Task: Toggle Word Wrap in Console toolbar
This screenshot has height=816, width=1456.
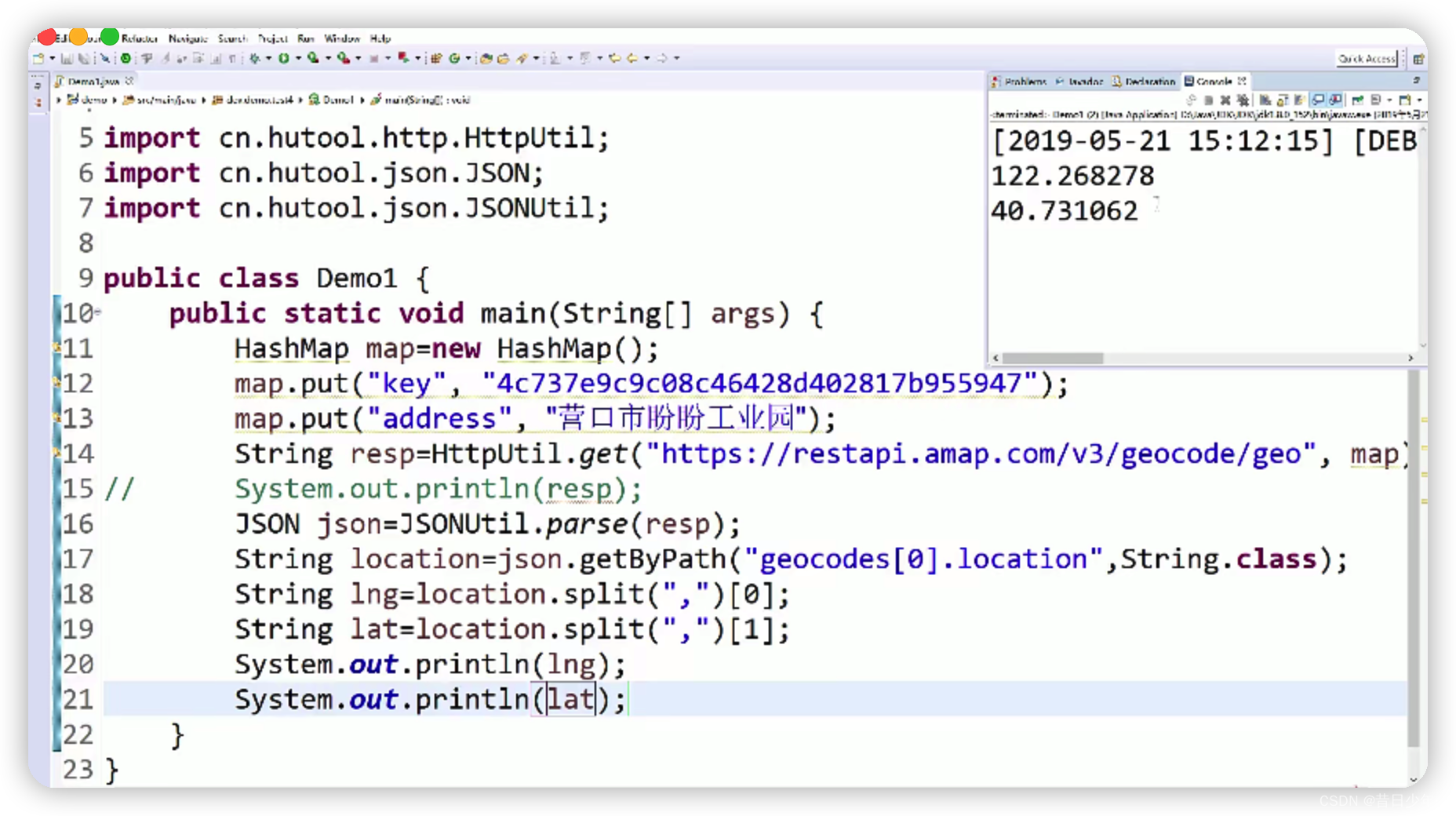Action: [x=1300, y=100]
